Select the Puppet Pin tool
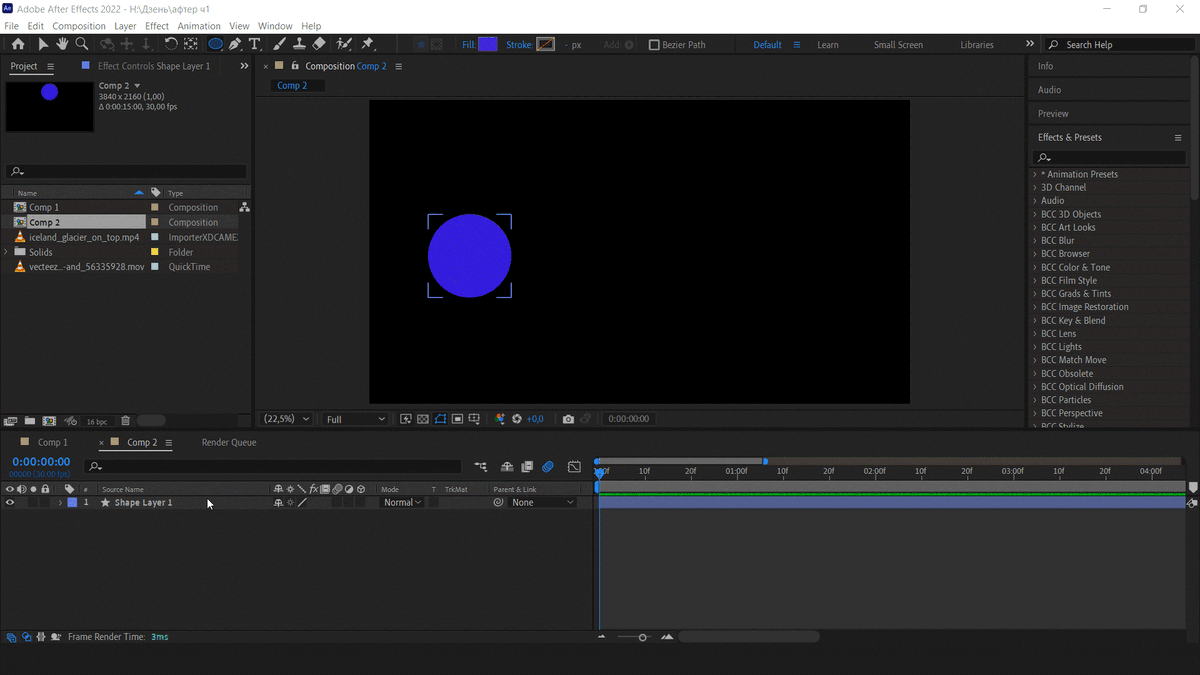Image resolution: width=1200 pixels, height=675 pixels. [367, 44]
